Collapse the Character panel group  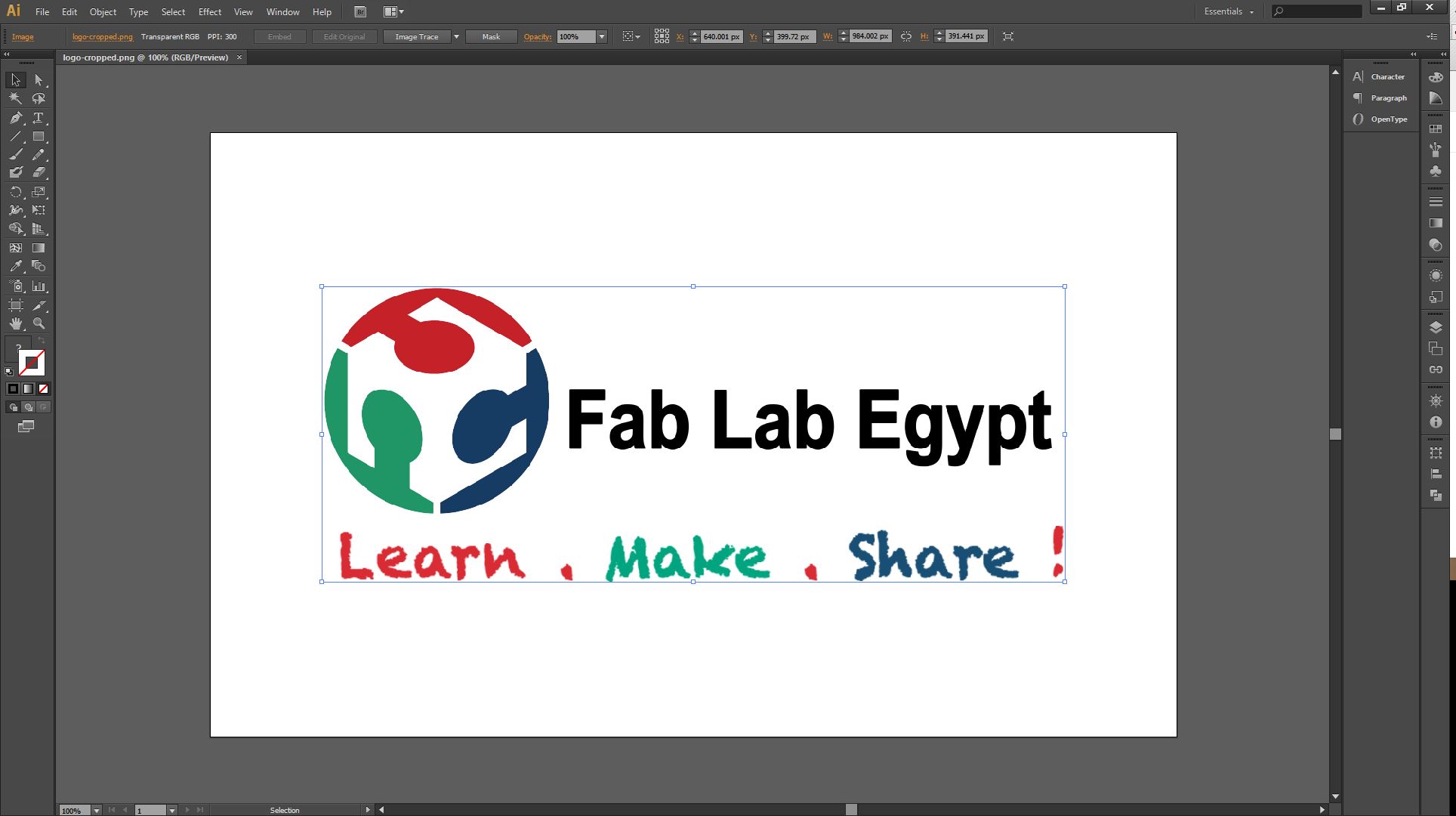click(x=1414, y=54)
